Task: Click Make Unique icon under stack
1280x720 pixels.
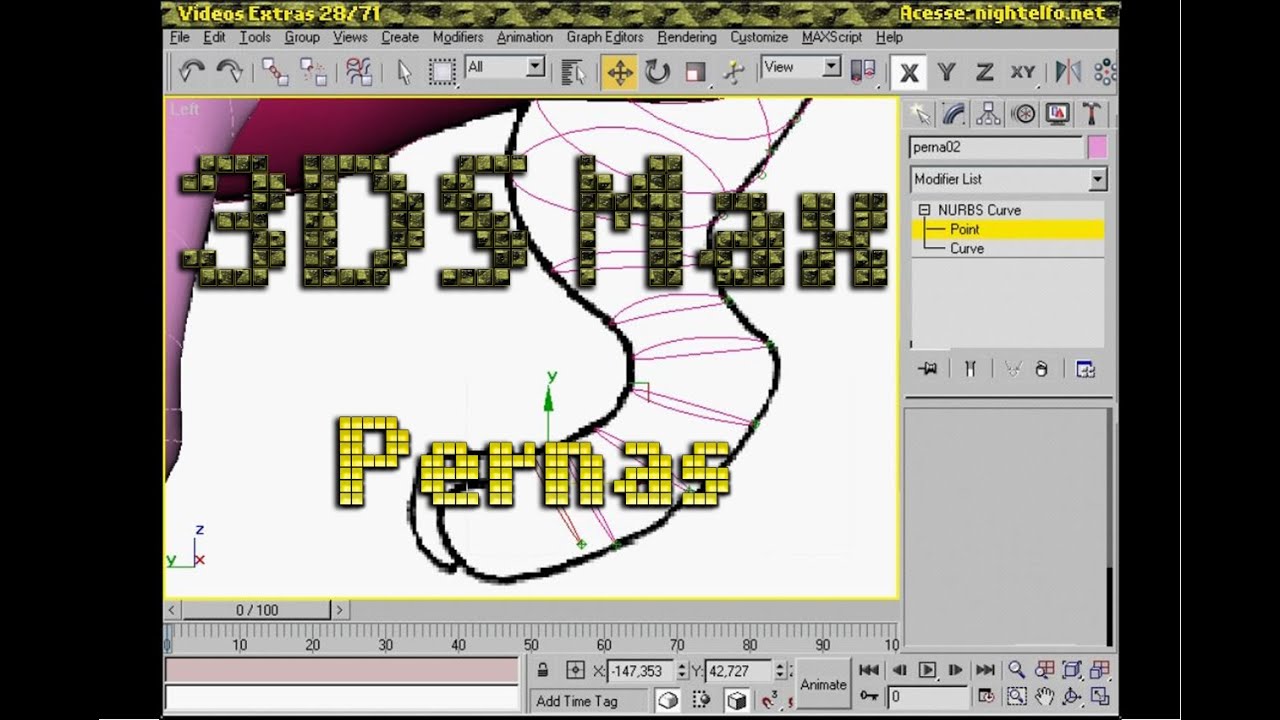Action: point(1013,369)
